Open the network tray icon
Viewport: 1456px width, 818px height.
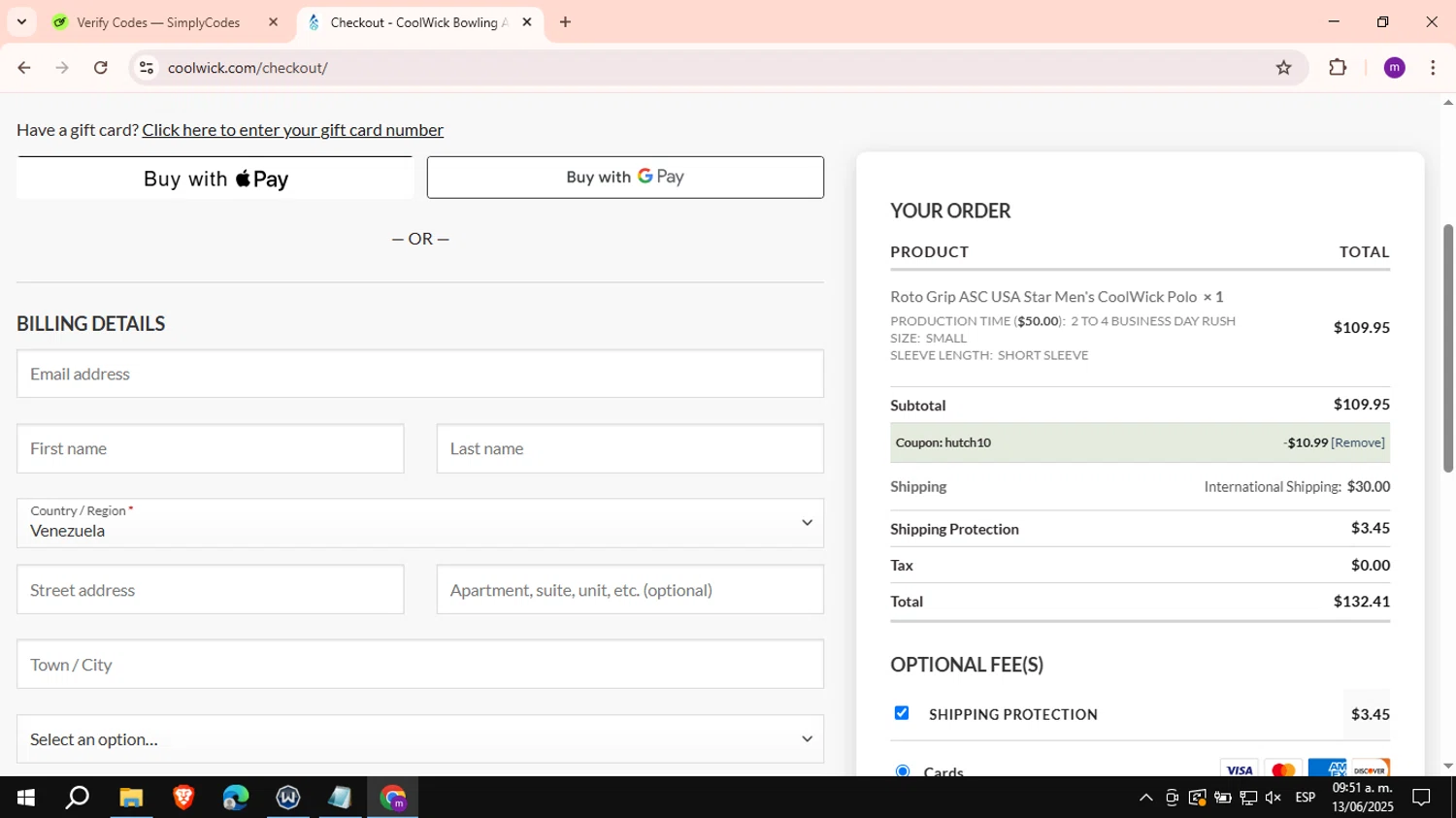(1248, 798)
